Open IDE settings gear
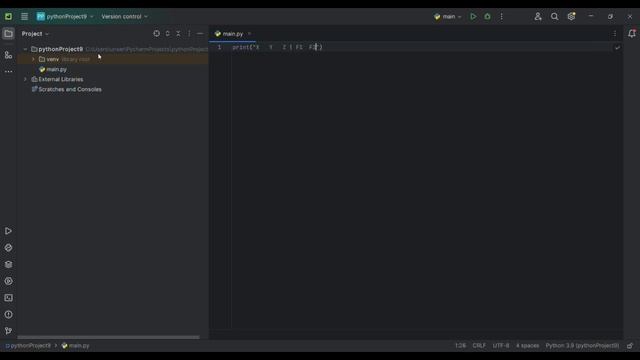Image resolution: width=640 pixels, height=360 pixels. pos(571,17)
